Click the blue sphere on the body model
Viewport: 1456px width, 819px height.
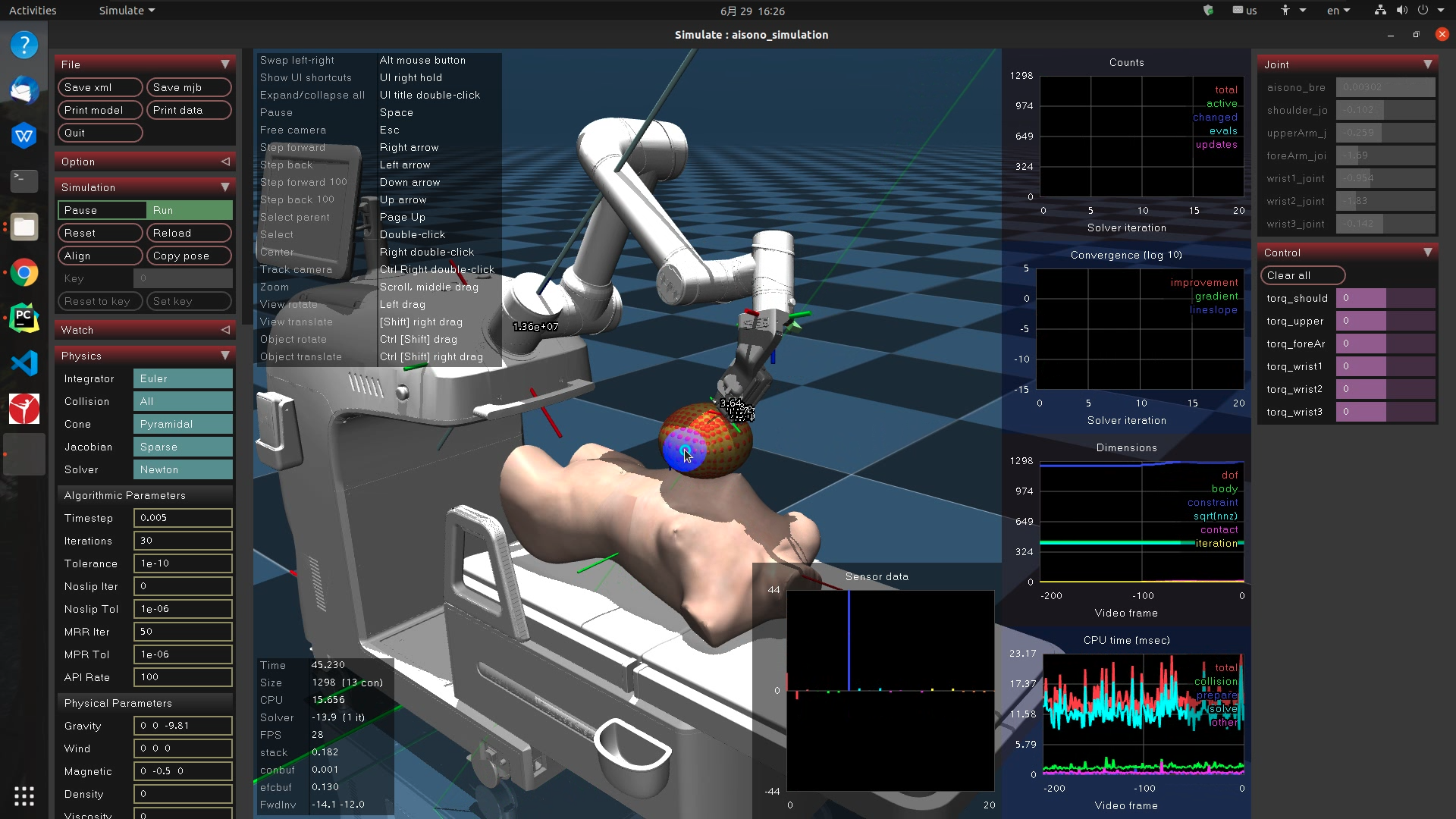point(684,449)
